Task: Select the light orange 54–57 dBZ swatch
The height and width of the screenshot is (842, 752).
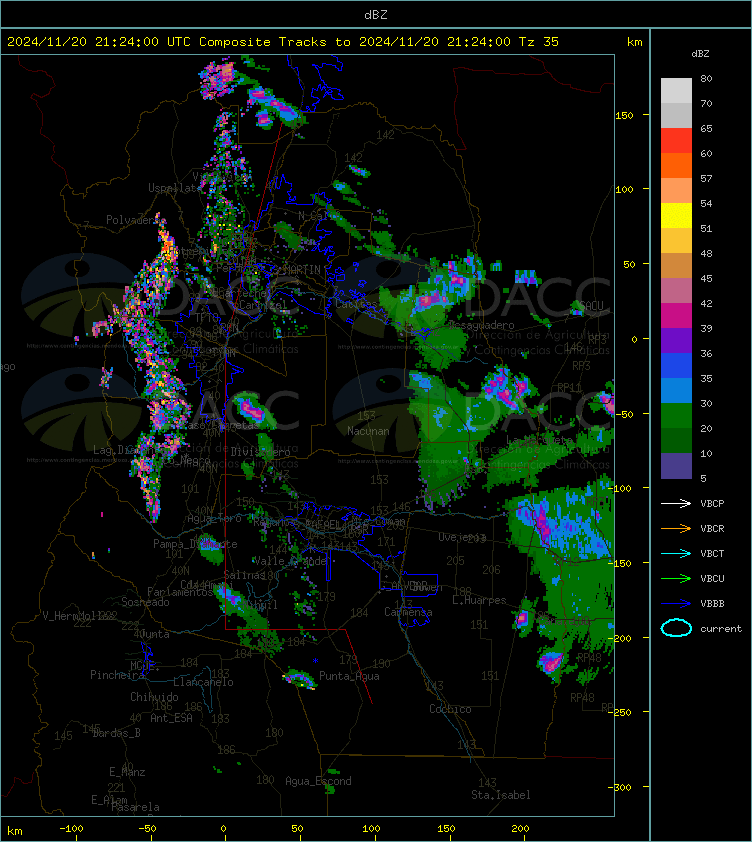Action: point(676,191)
